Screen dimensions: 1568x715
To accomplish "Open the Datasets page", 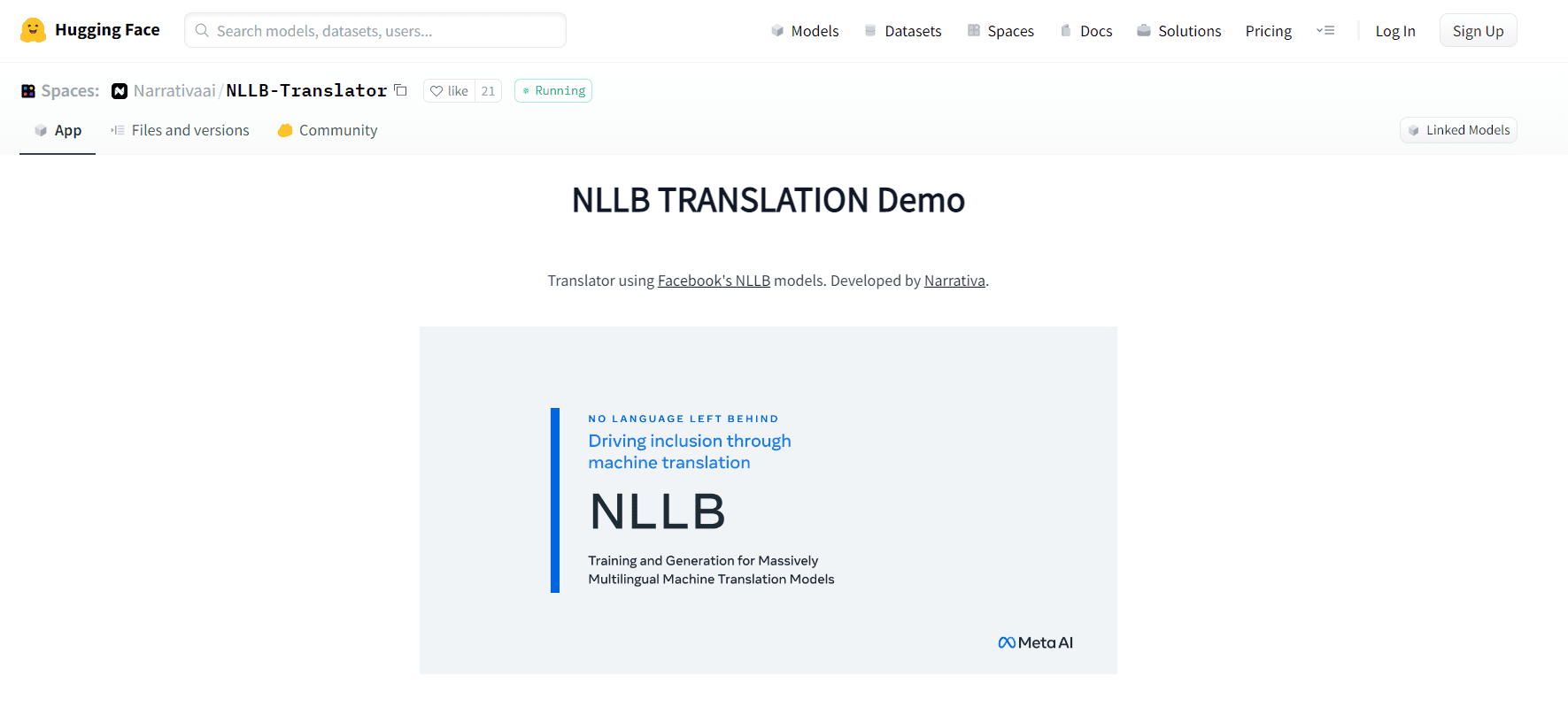I will (x=903, y=31).
